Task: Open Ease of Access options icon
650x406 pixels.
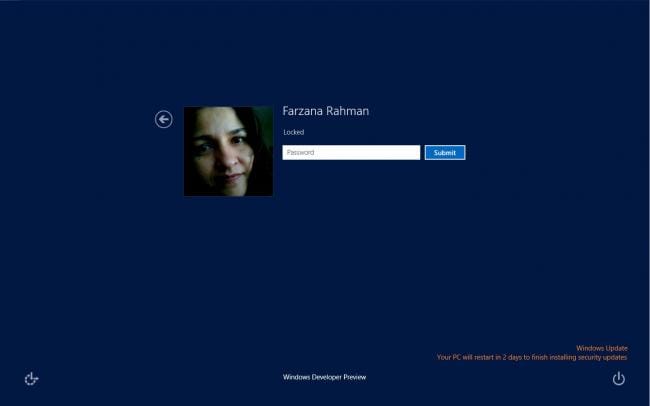Action: [x=32, y=379]
